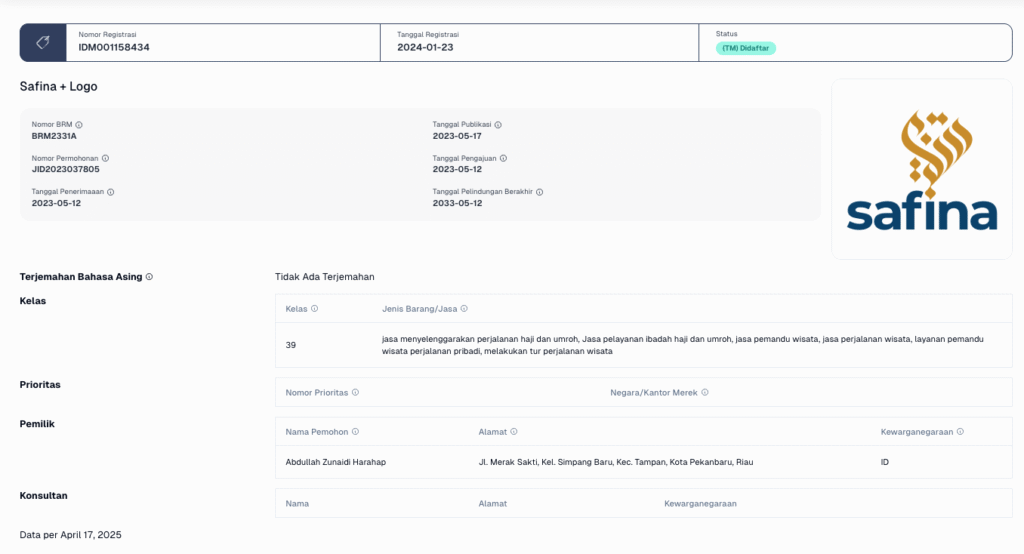The height and width of the screenshot is (554, 1024).
Task: Click the Konsultan Nama column header
Action: [297, 504]
